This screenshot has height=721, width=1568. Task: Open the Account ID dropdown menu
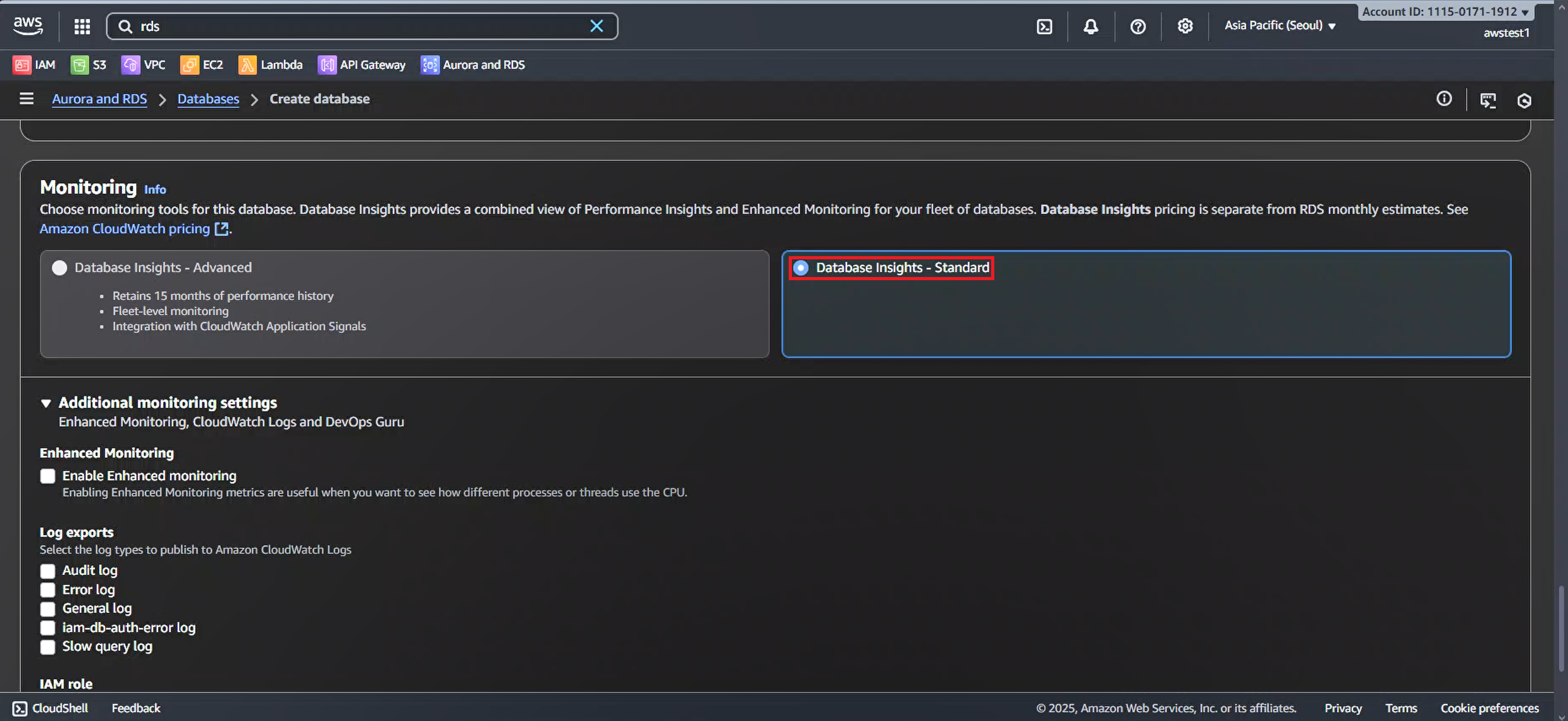[x=1445, y=11]
